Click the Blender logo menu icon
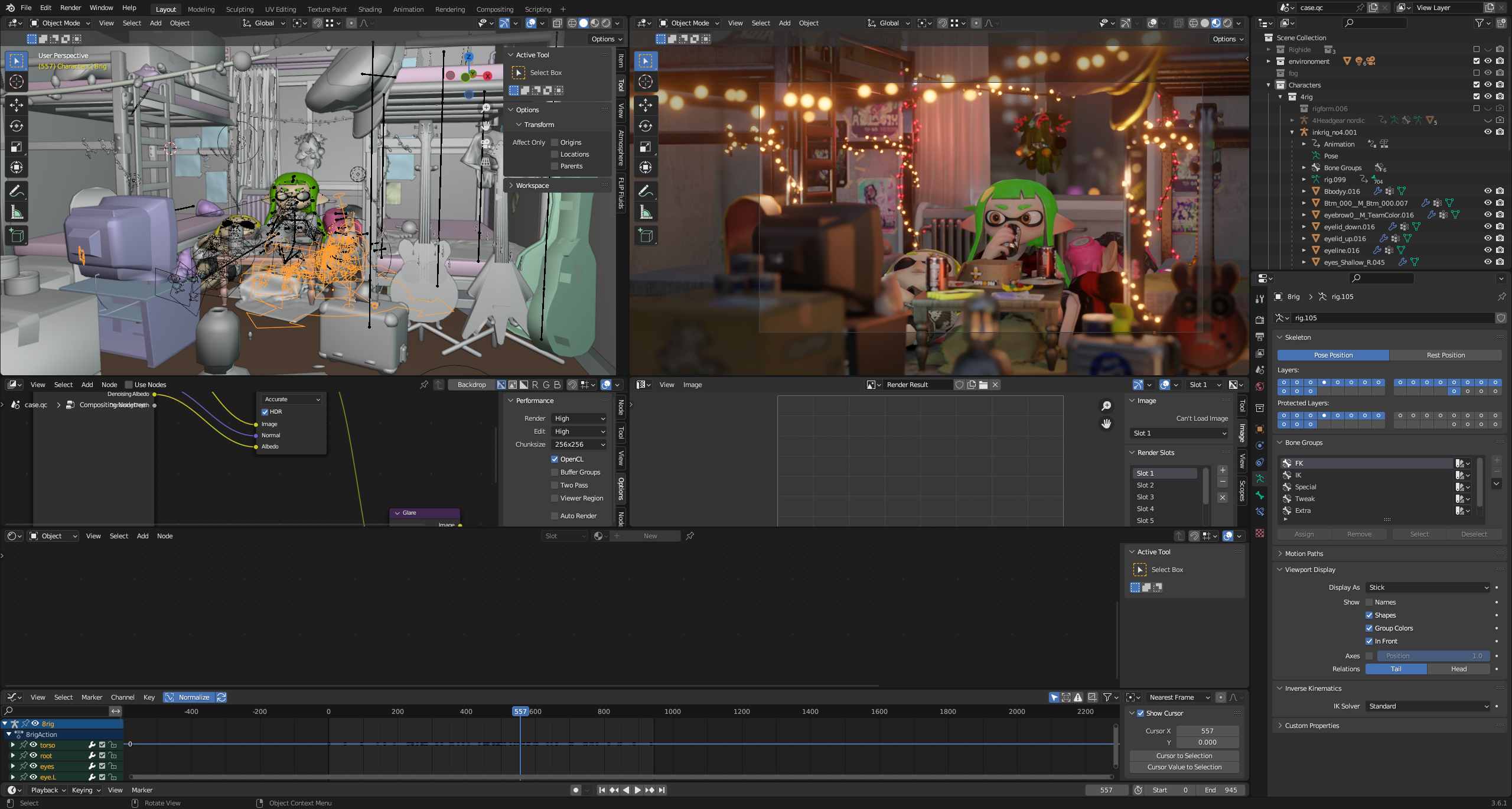The width and height of the screenshot is (1512, 809). click(10, 8)
